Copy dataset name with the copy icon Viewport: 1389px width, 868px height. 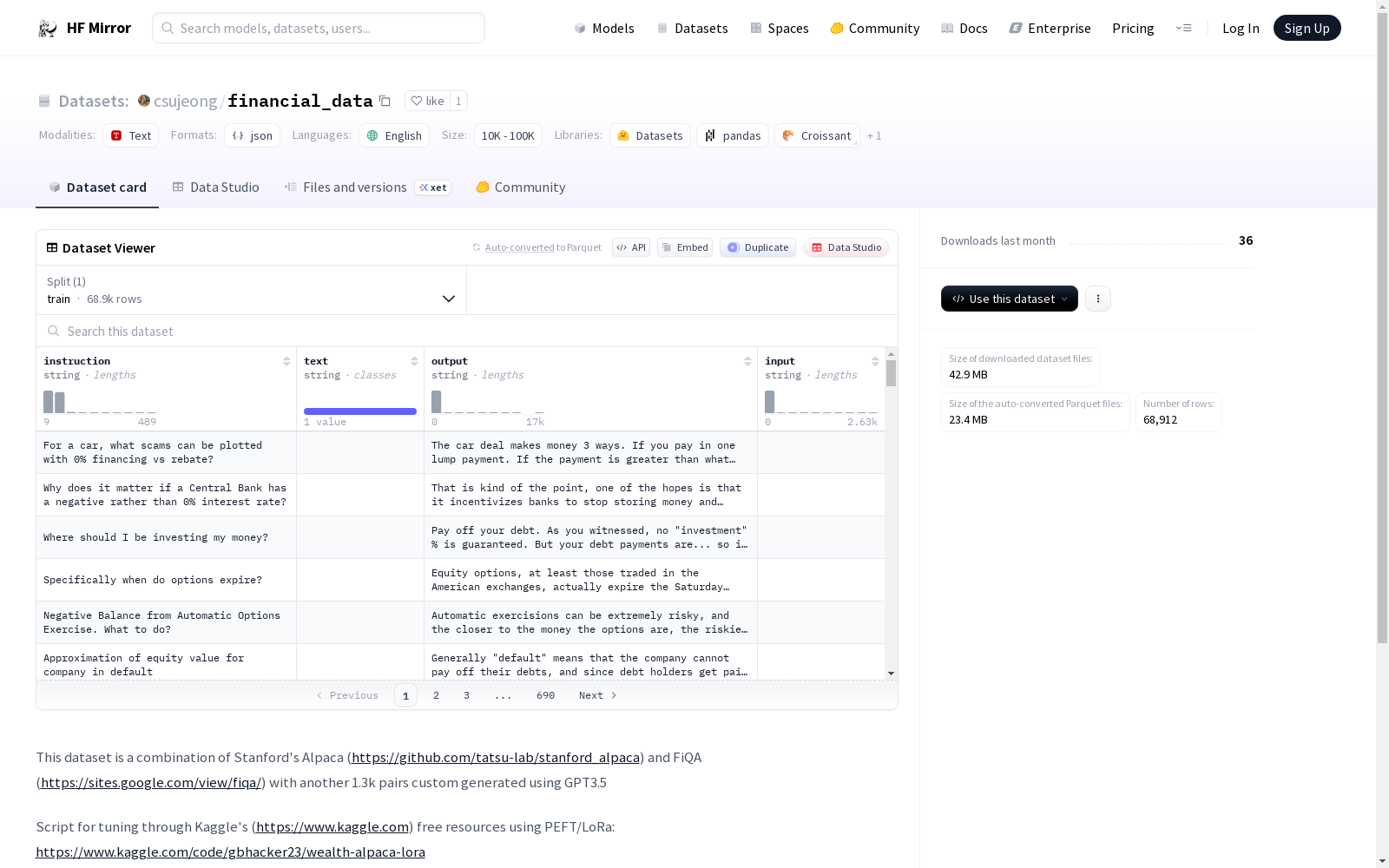385,101
